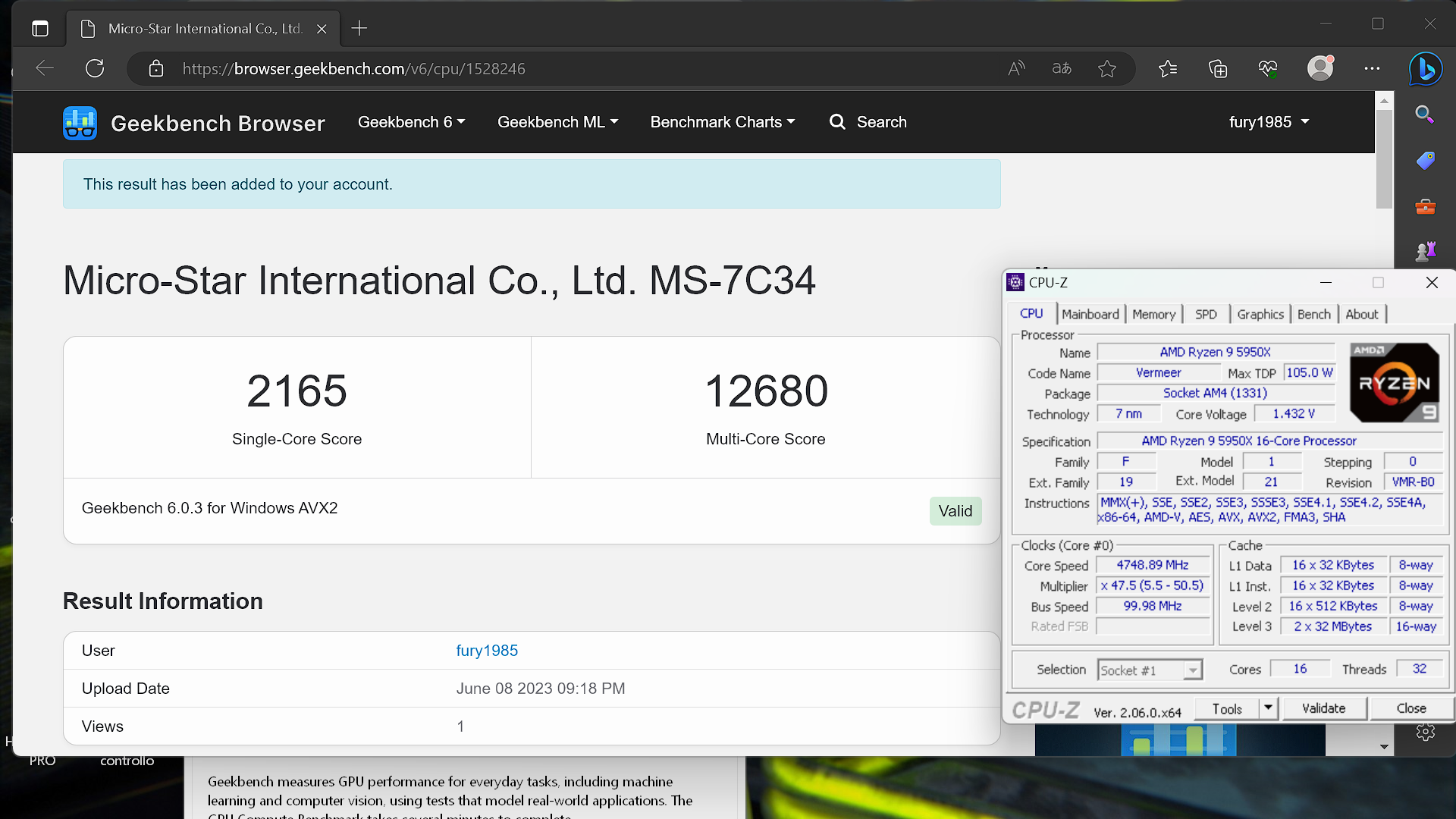Click the Search link in navbar
This screenshot has height=819, width=1456.
pyautogui.click(x=881, y=122)
